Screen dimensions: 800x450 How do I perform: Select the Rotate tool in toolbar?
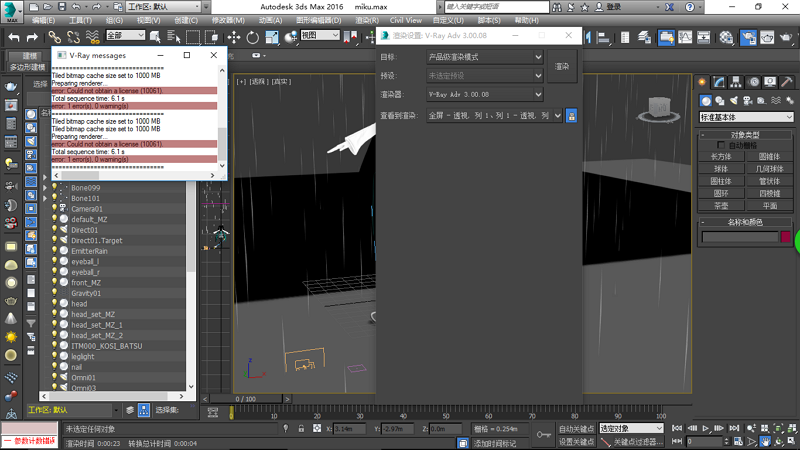tap(252, 37)
